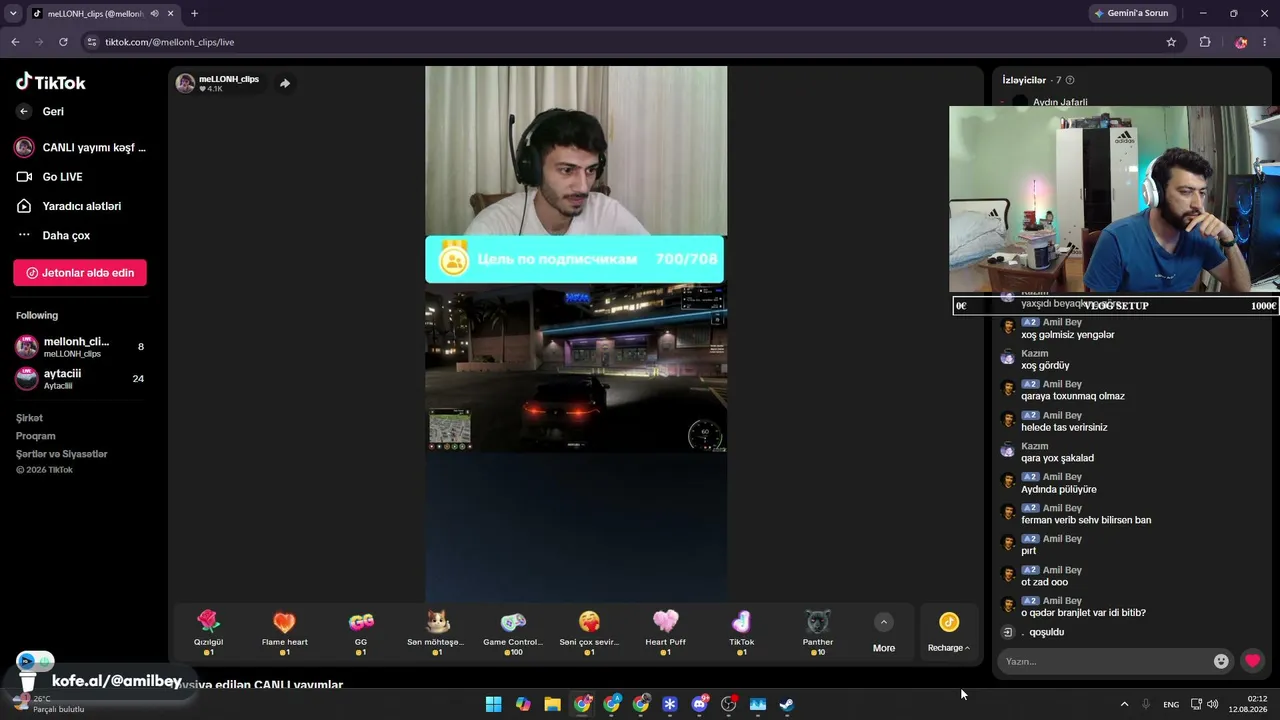Viewport: 1280px width, 720px height.
Task: Open Chrome tab search dropdown
Action: click(x=13, y=14)
